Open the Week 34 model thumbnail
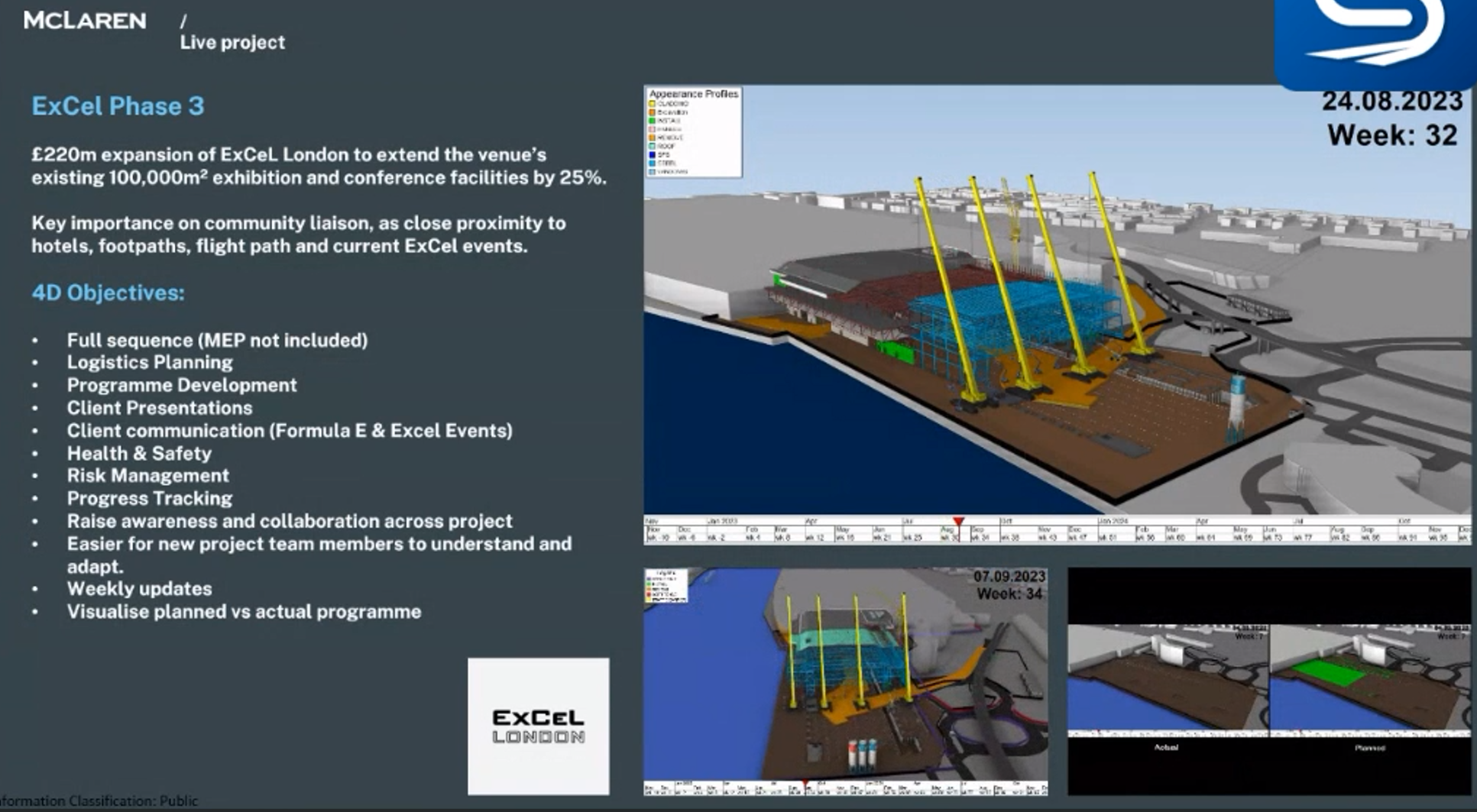This screenshot has width=1477, height=812. 845,681
